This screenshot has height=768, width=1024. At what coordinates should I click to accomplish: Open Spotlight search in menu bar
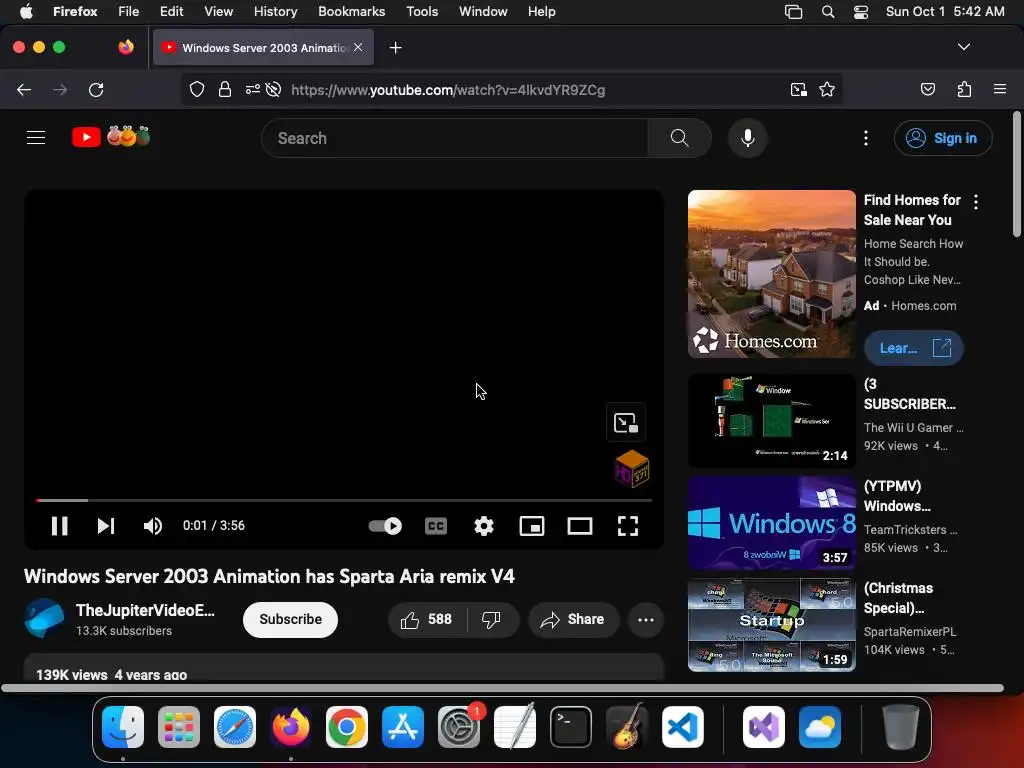tap(827, 12)
